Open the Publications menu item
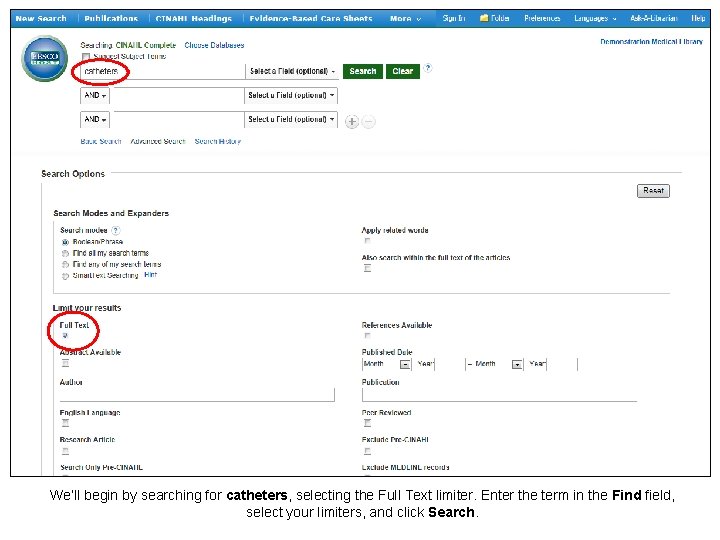Viewport: 720px width, 540px height. click(111, 18)
